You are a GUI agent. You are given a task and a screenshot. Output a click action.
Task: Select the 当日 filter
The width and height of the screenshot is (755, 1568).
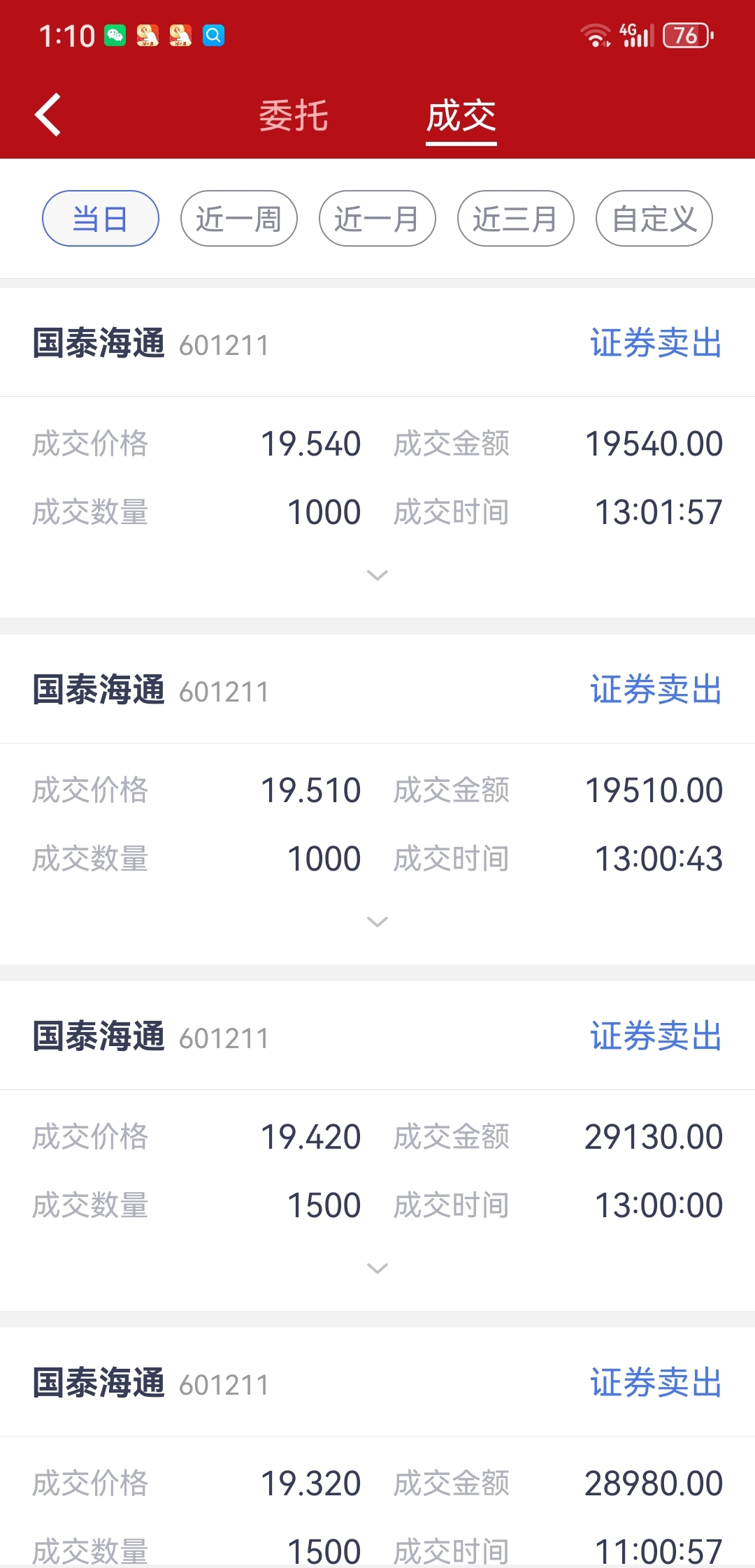click(x=101, y=219)
